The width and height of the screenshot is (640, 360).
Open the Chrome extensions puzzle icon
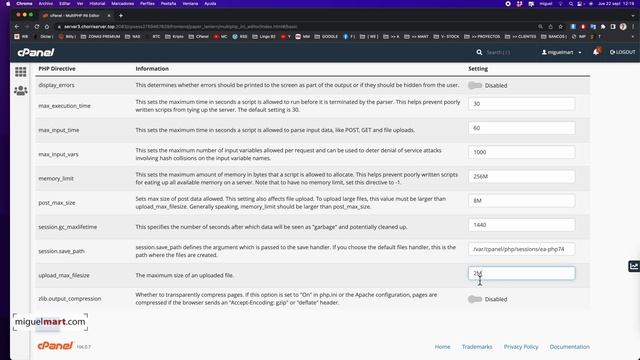pyautogui.click(x=603, y=27)
